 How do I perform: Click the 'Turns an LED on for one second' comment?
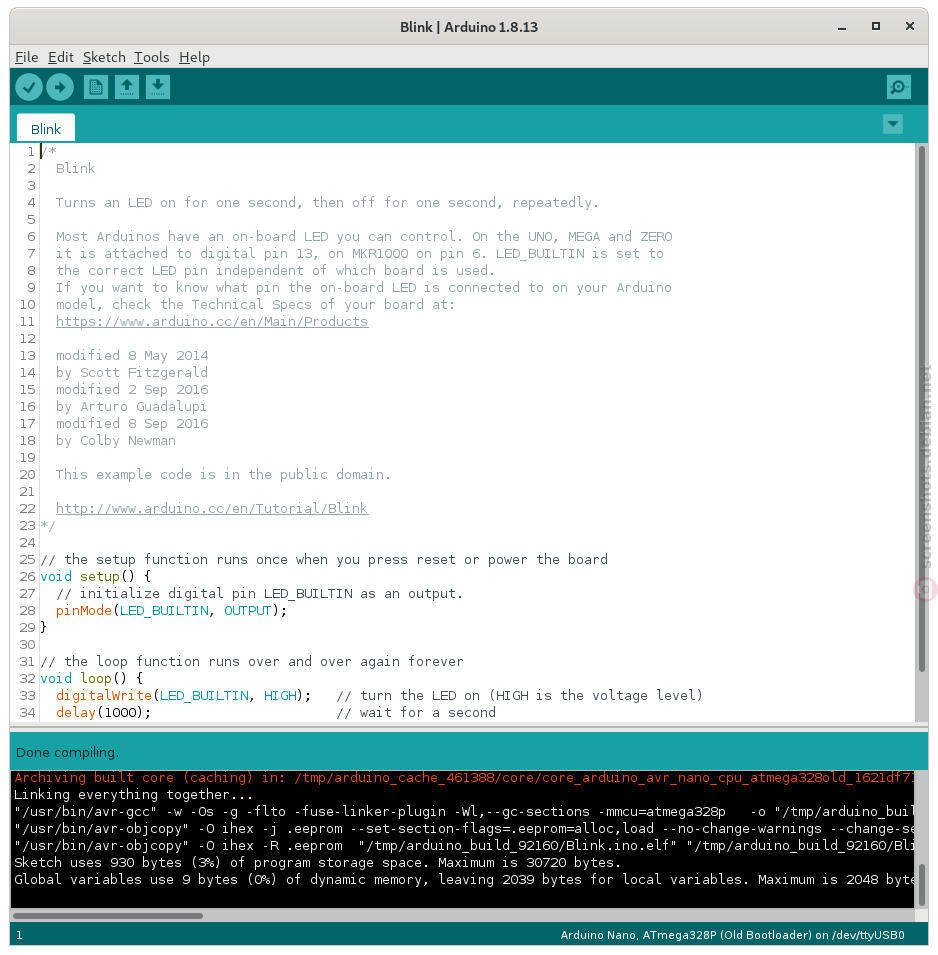[328, 203]
